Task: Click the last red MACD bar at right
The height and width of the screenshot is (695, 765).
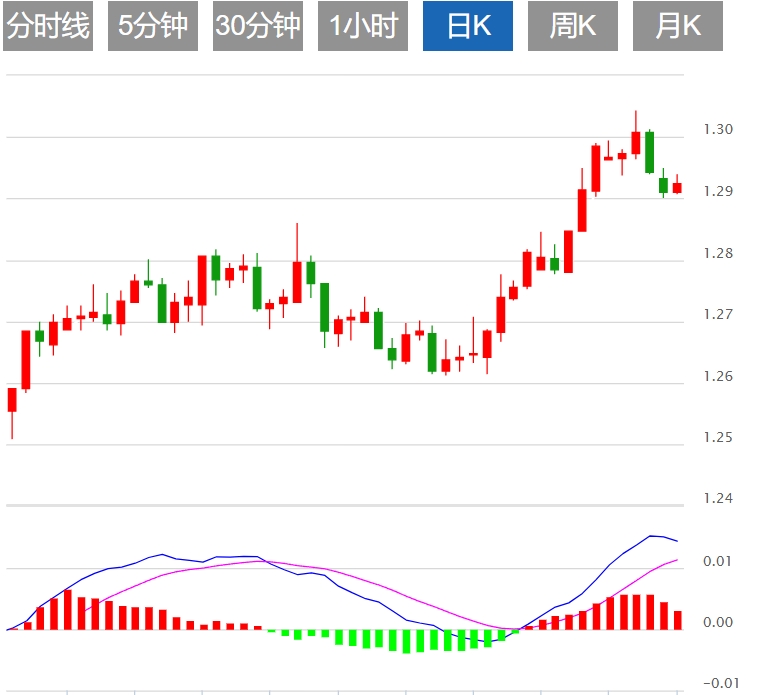Action: click(678, 620)
